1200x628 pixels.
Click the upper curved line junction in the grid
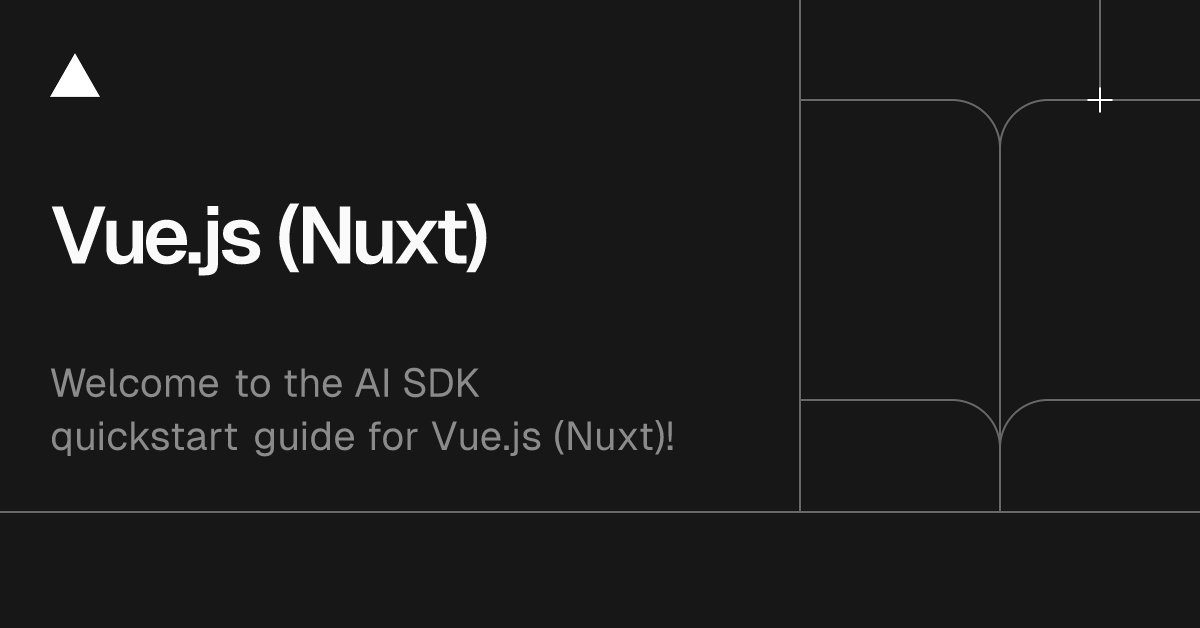(1000, 125)
